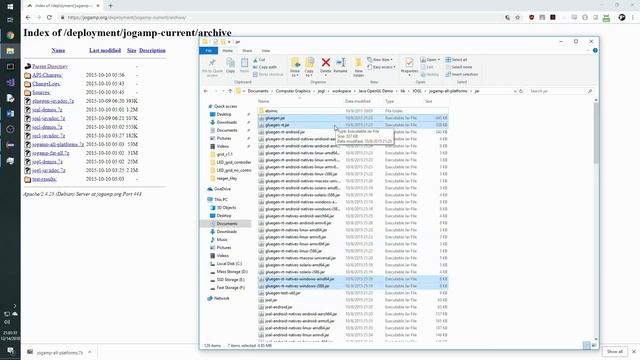This screenshot has height=360, width=640.
Task: Reload the page in Chrome
Action: (x=49, y=18)
